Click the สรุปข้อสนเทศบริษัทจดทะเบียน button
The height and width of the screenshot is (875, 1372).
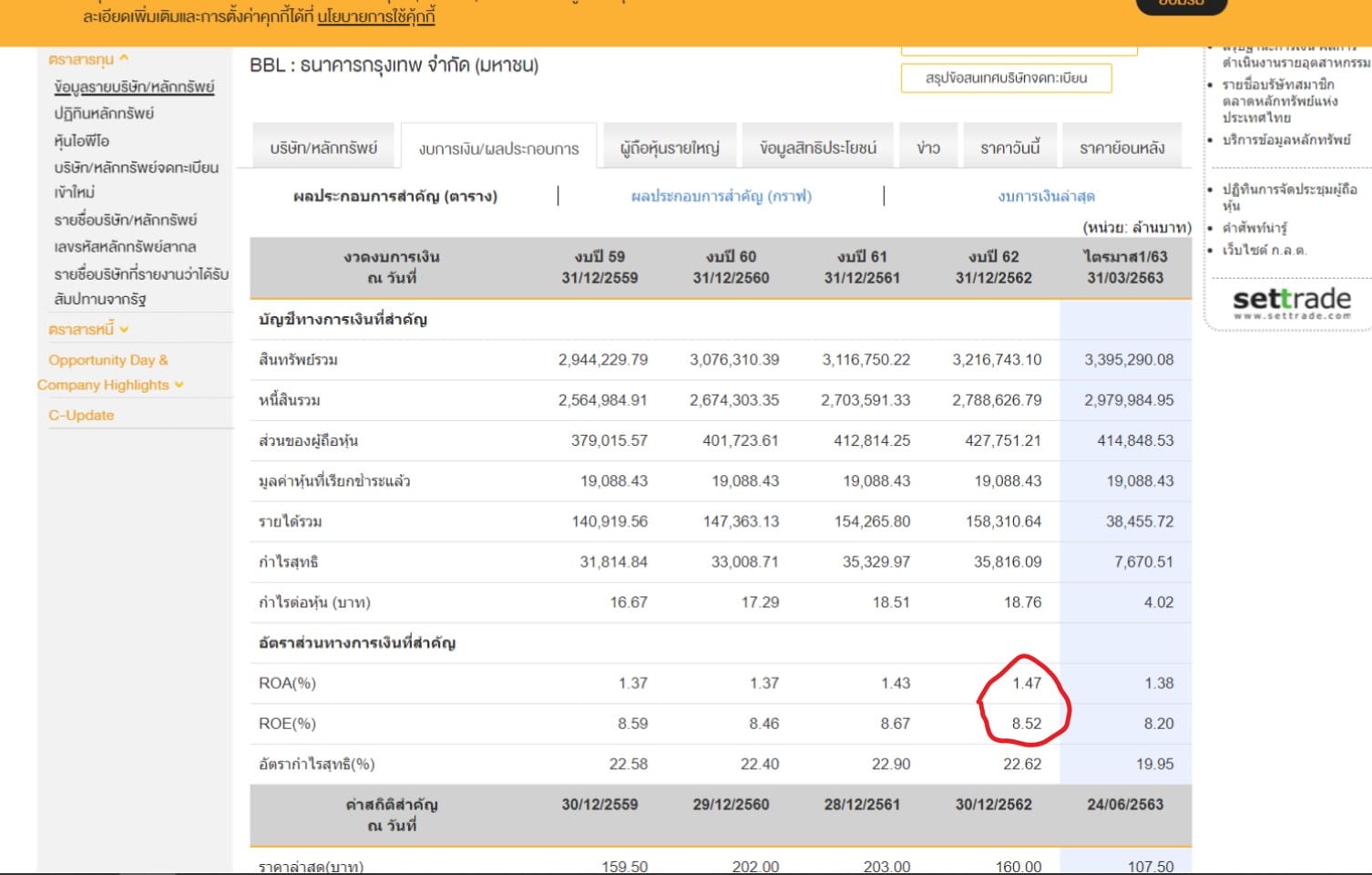click(x=1006, y=78)
